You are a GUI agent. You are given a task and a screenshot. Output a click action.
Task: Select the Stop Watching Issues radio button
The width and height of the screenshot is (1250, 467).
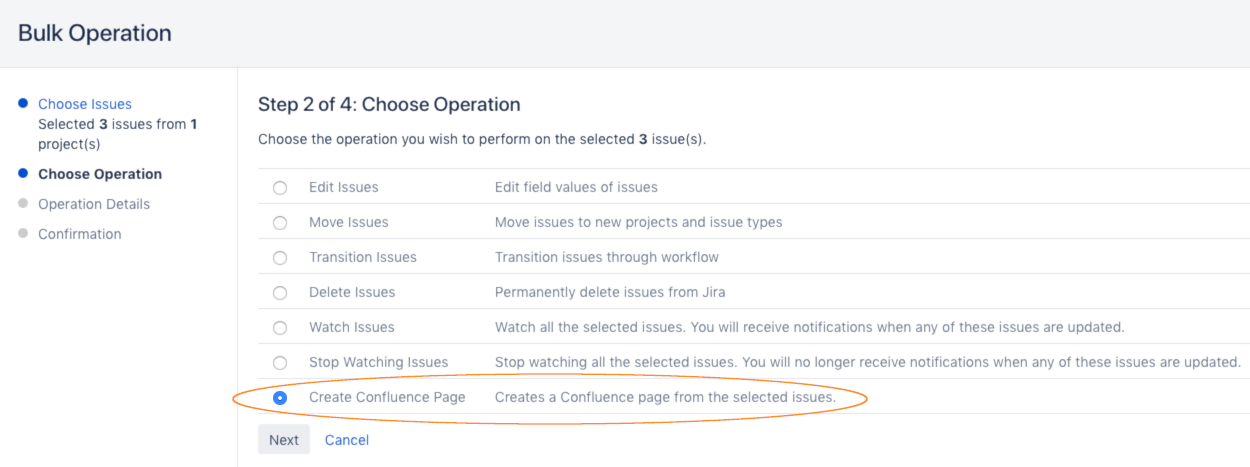click(x=280, y=362)
